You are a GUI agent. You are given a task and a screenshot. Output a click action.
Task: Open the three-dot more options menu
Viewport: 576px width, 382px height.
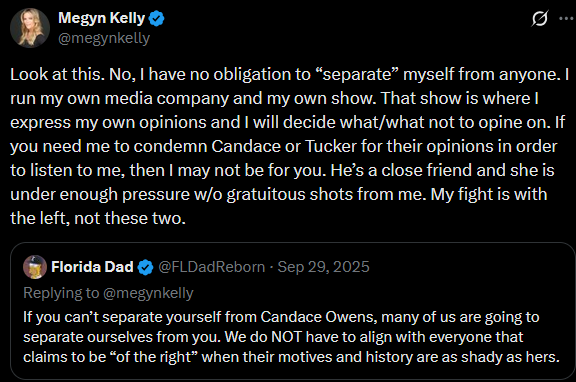pyautogui.click(x=567, y=18)
